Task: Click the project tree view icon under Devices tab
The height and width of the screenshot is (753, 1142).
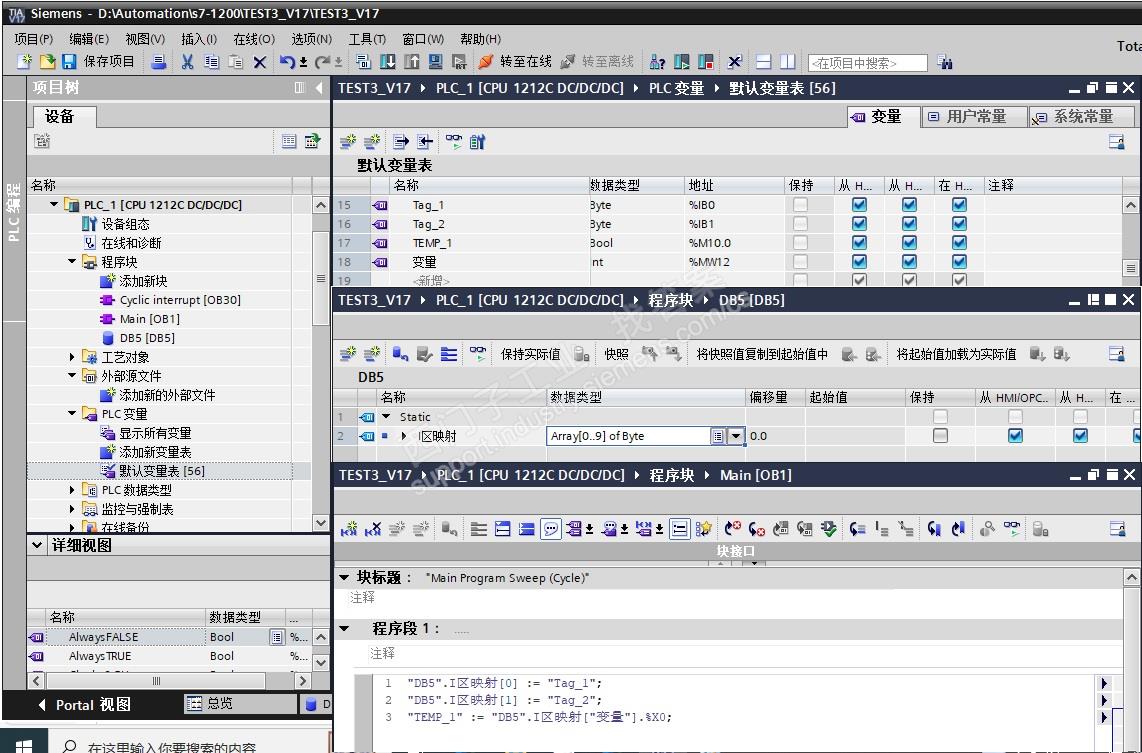Action: (x=288, y=141)
